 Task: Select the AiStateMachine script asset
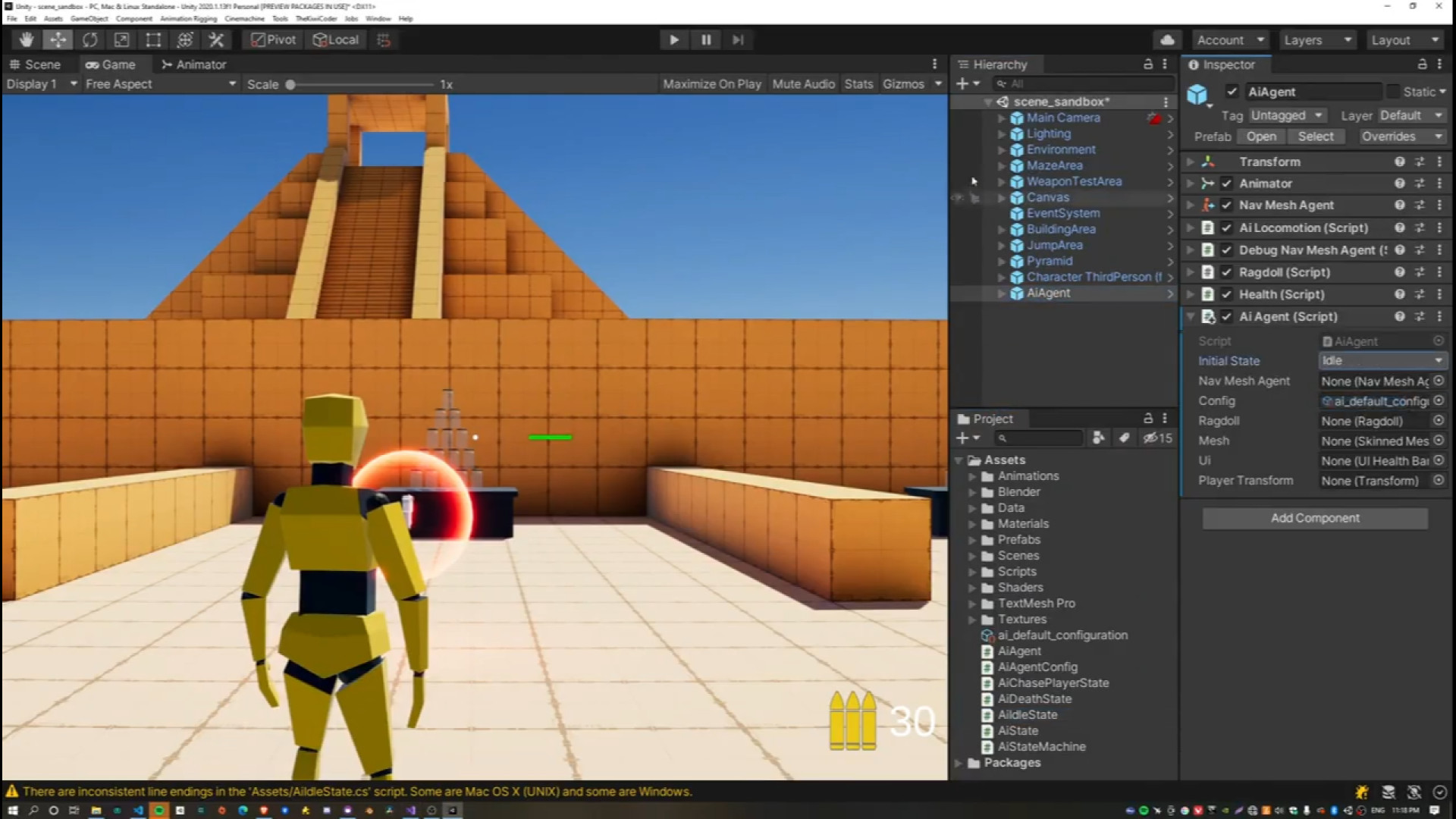coord(1041,747)
